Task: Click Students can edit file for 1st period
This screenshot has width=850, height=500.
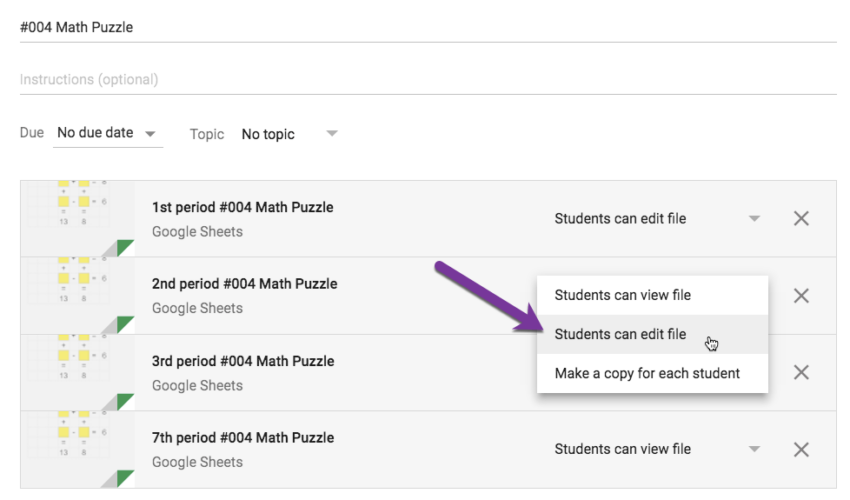Action: tap(620, 219)
